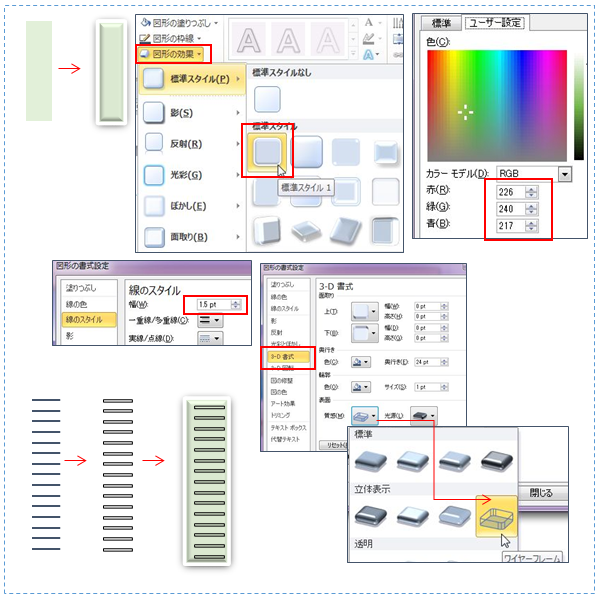Click the 奥行き 24 pt depth field
600x600 pixels.
[x=427, y=362]
